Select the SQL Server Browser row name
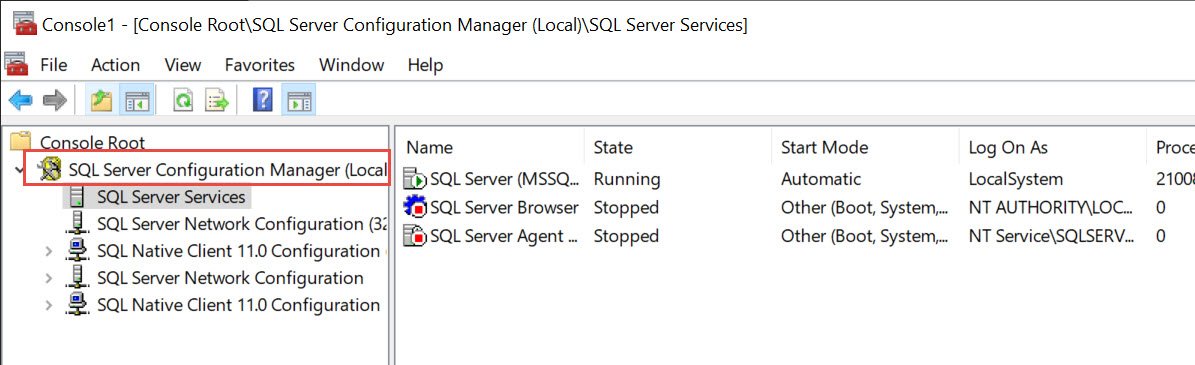 pos(505,207)
